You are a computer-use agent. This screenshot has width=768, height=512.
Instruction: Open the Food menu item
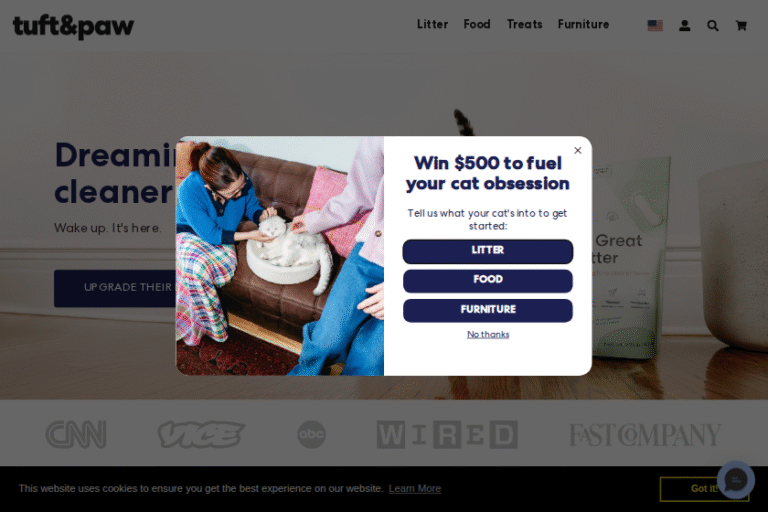coord(477,24)
